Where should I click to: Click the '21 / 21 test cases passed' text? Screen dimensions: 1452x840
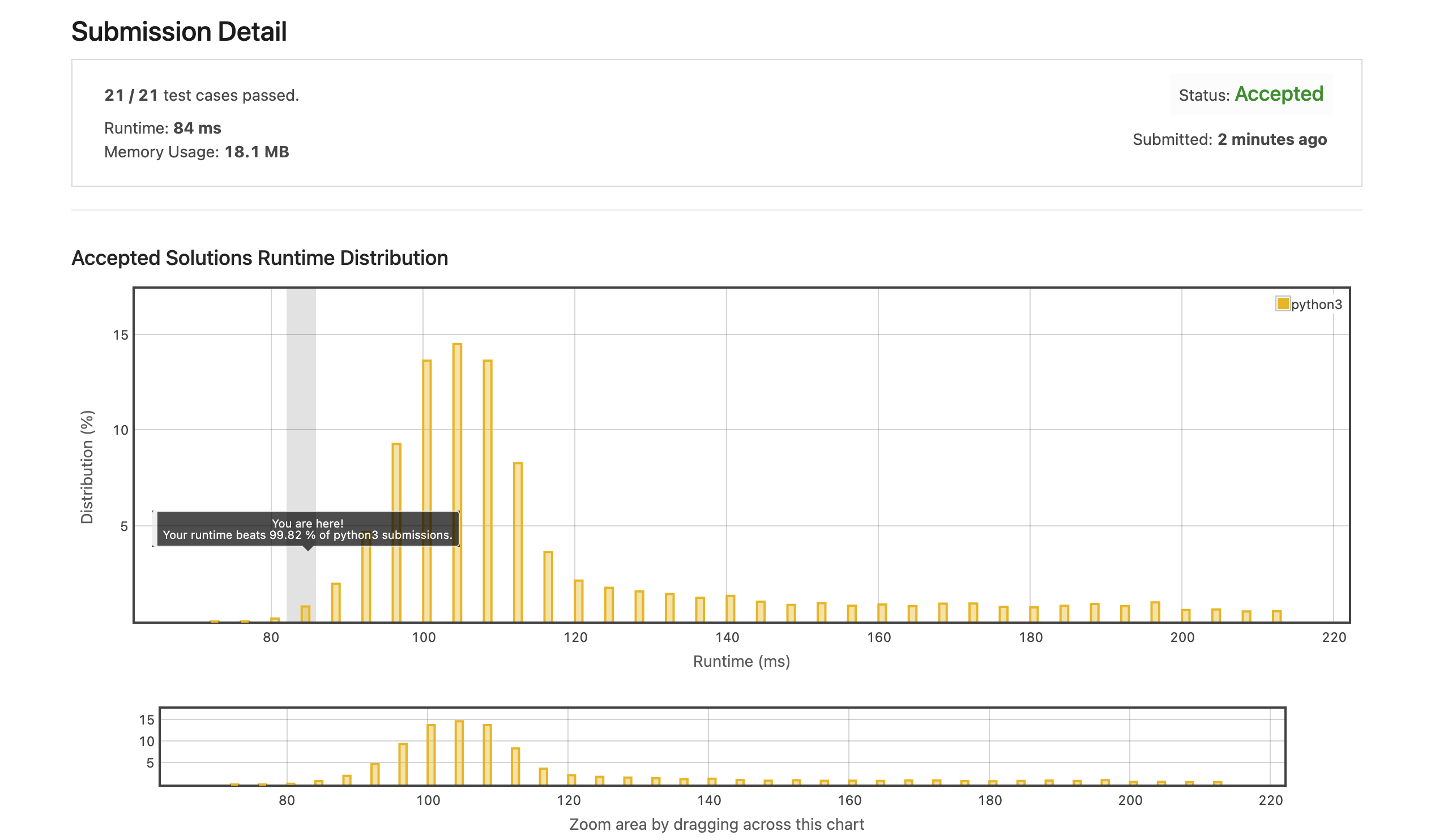click(202, 95)
